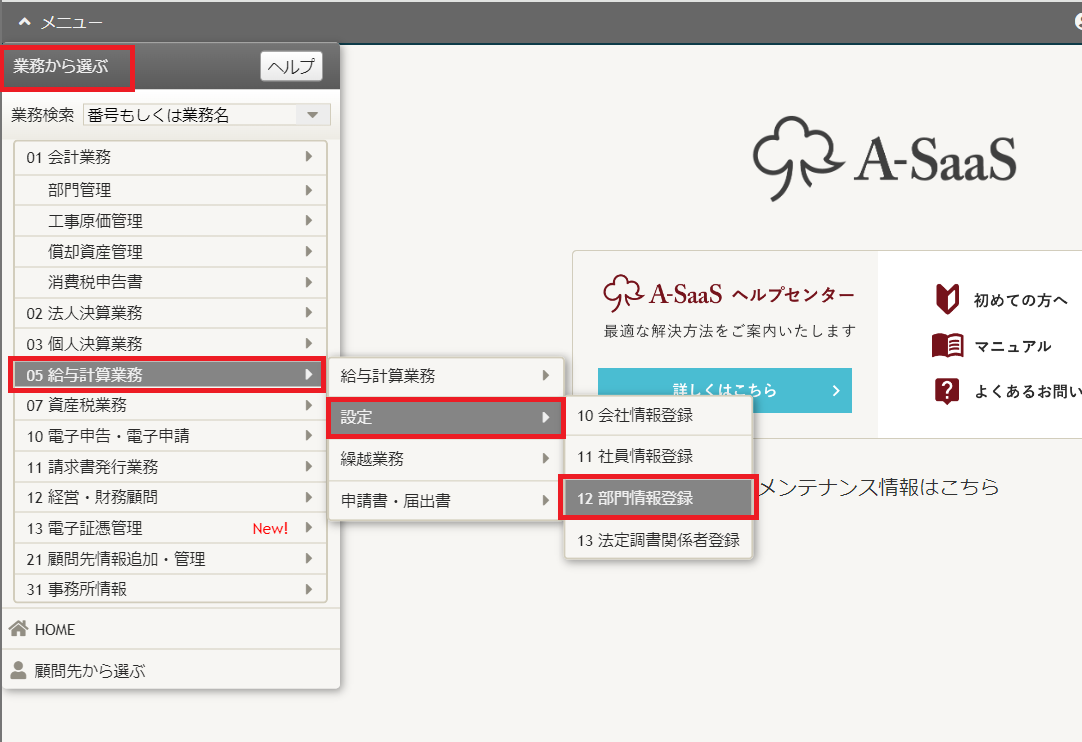
Task: Choose 12 部門情報登録
Action: pyautogui.click(x=658, y=498)
